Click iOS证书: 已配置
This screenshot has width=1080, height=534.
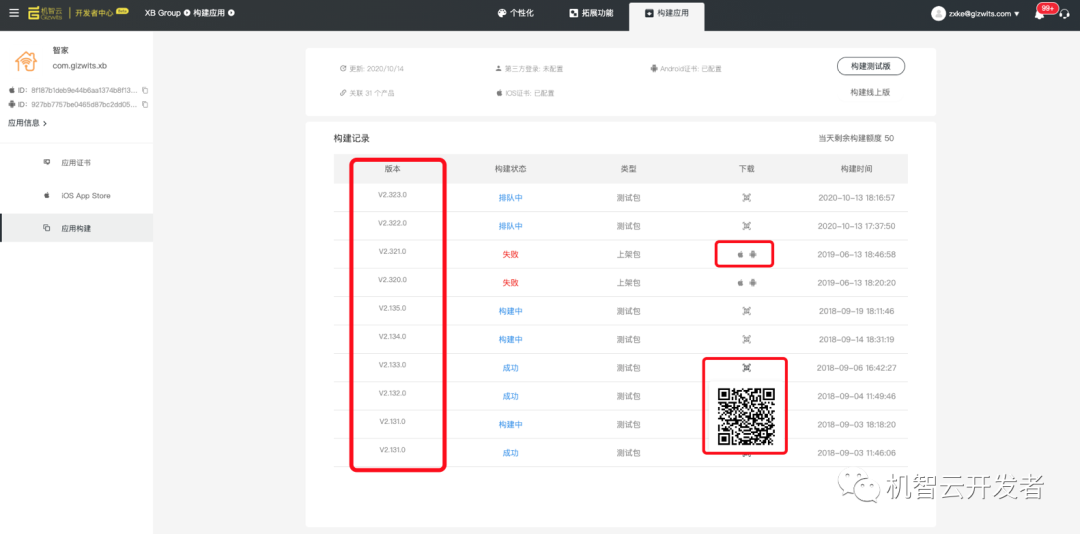pos(524,92)
